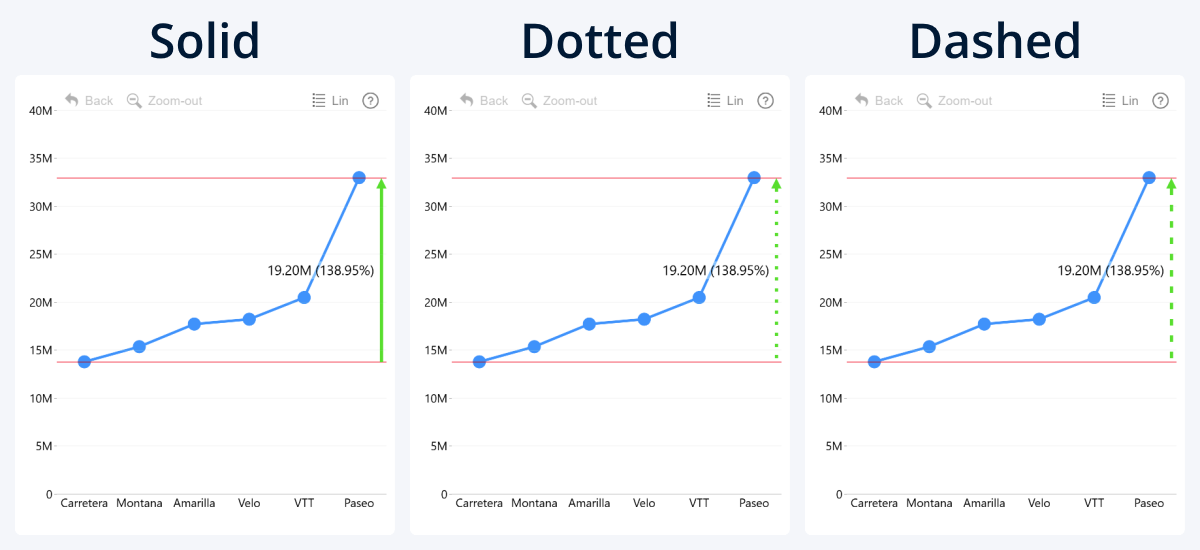The image size is (1200, 550).
Task: Click the solid green variance arrow
Action: (x=381, y=270)
